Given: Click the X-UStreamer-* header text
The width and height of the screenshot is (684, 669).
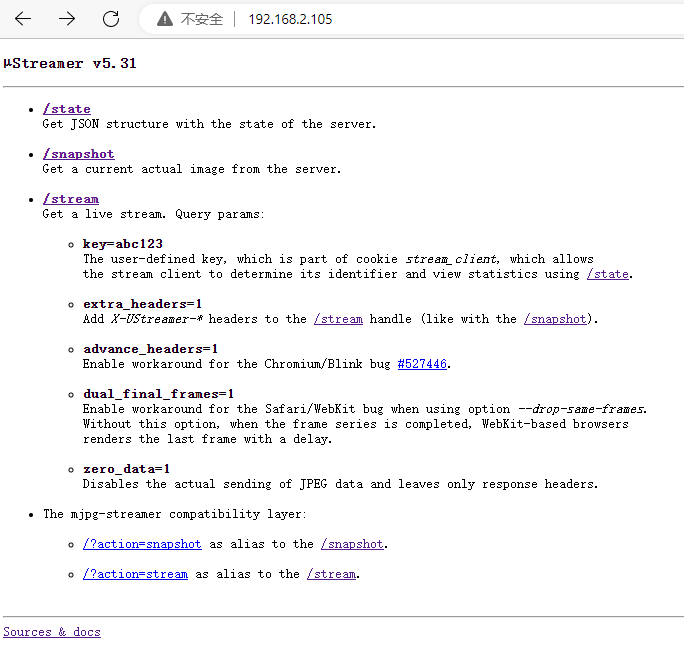Looking at the screenshot, I should (x=156, y=319).
